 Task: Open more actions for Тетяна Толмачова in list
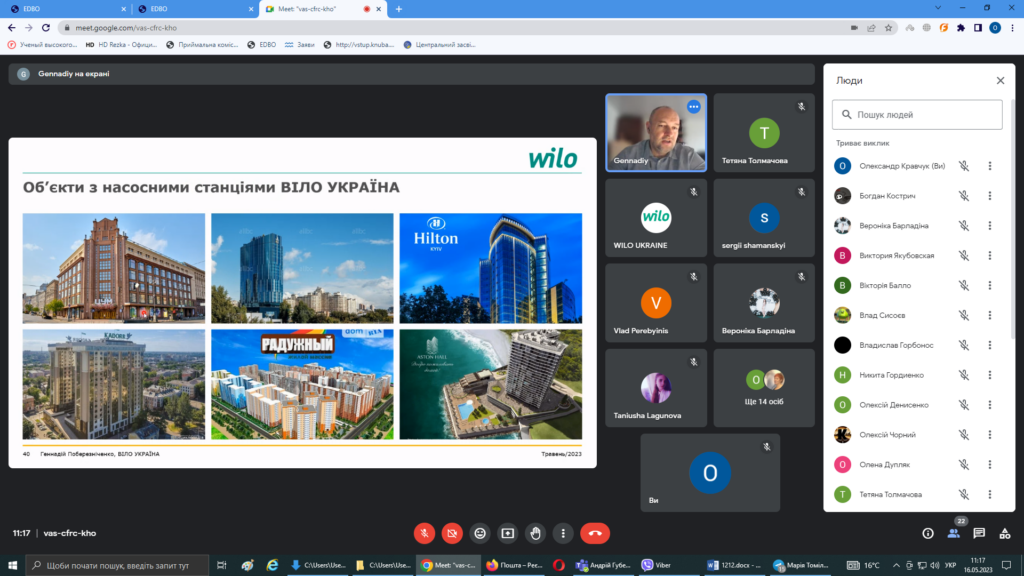990,494
